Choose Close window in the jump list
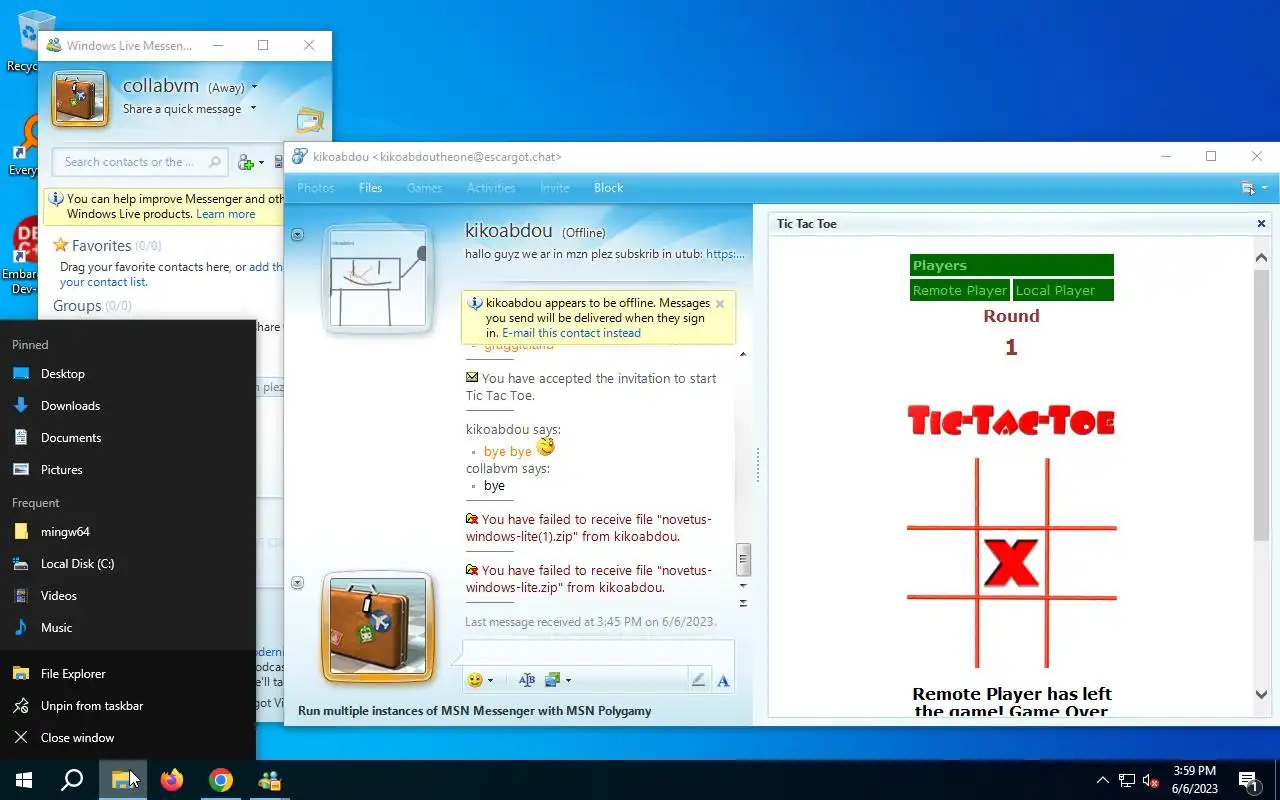Image resolution: width=1280 pixels, height=800 pixels. click(x=128, y=737)
